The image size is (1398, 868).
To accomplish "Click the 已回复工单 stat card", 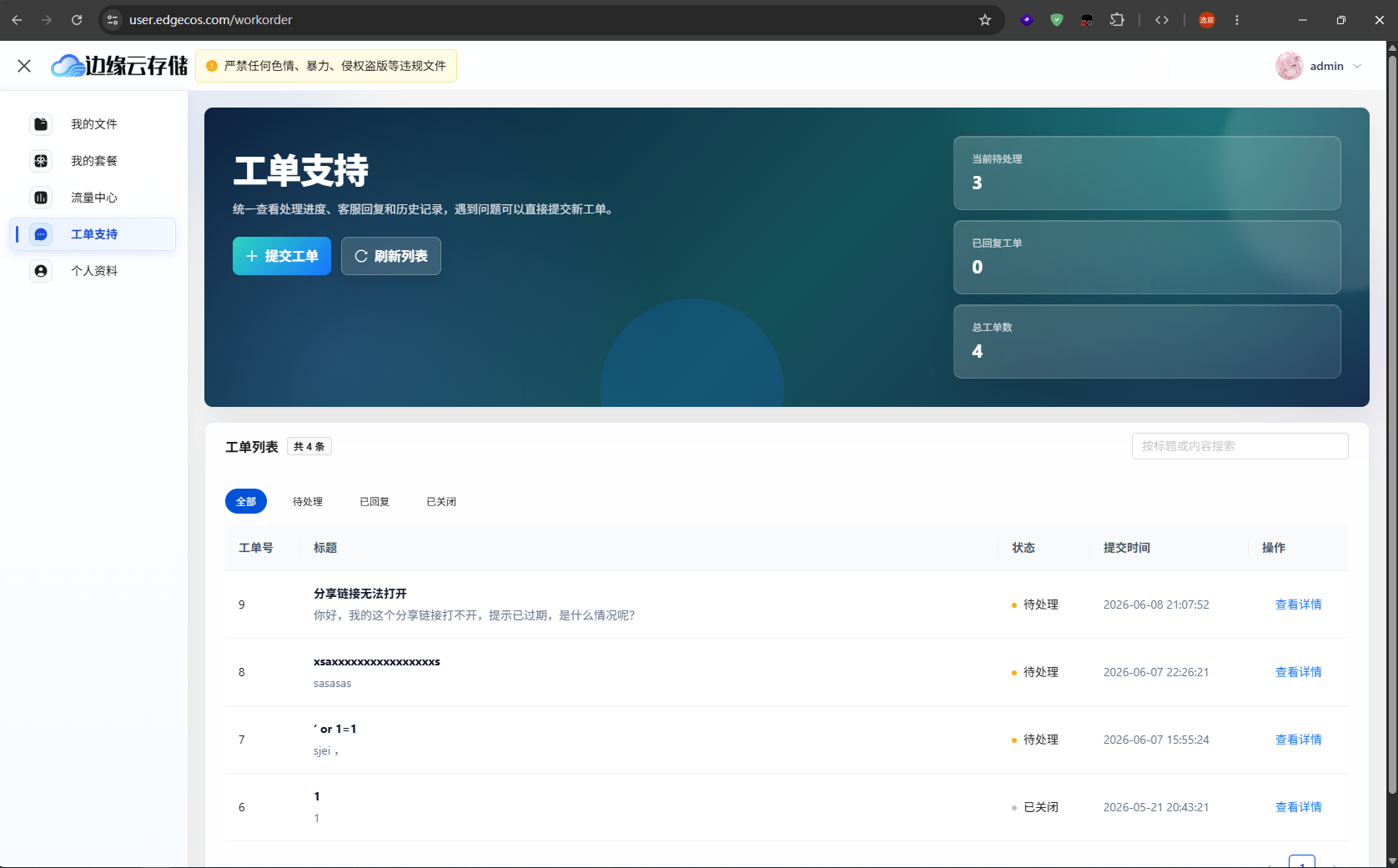I will [1147, 257].
